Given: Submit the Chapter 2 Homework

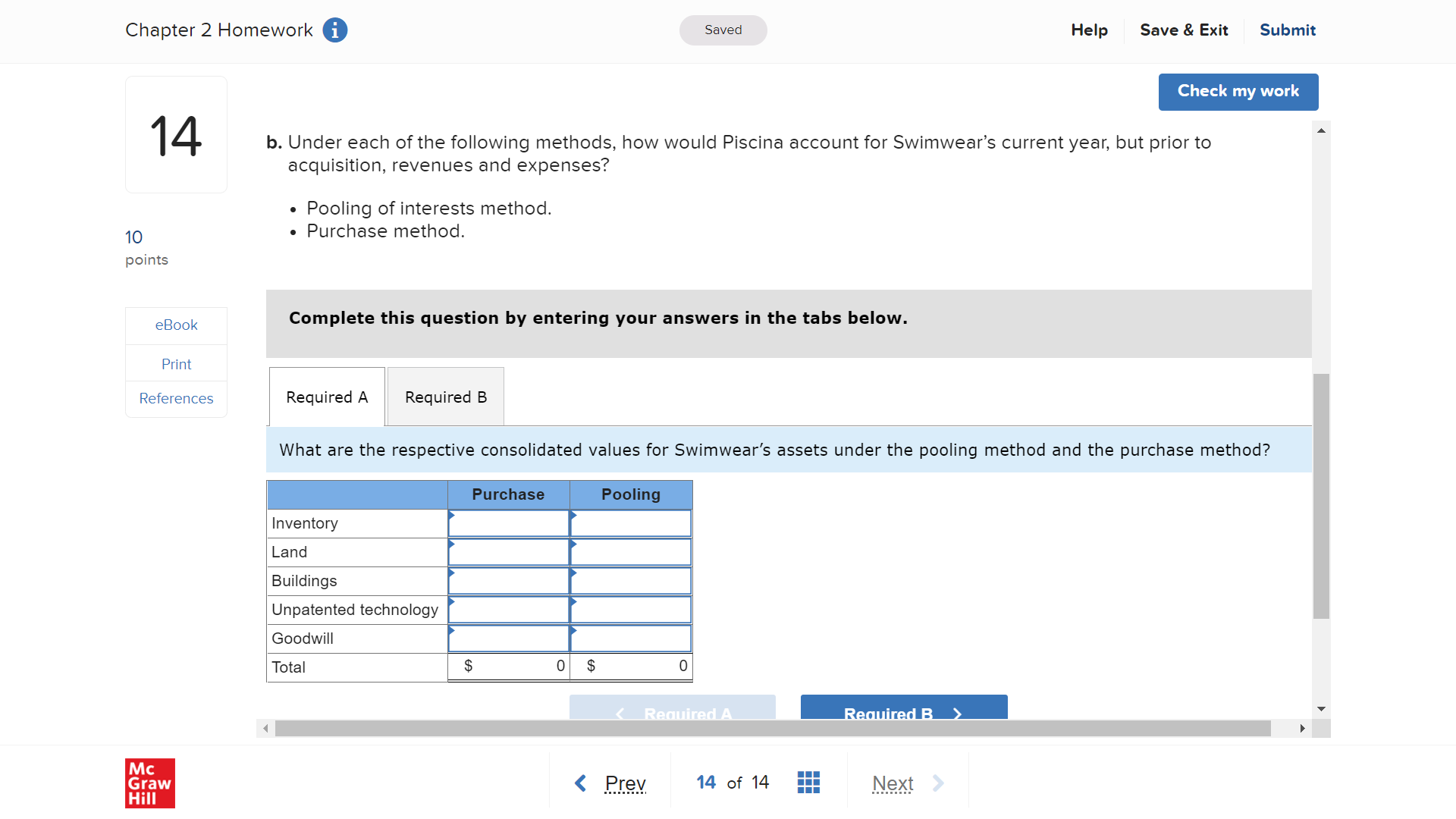Looking at the screenshot, I should point(1288,30).
